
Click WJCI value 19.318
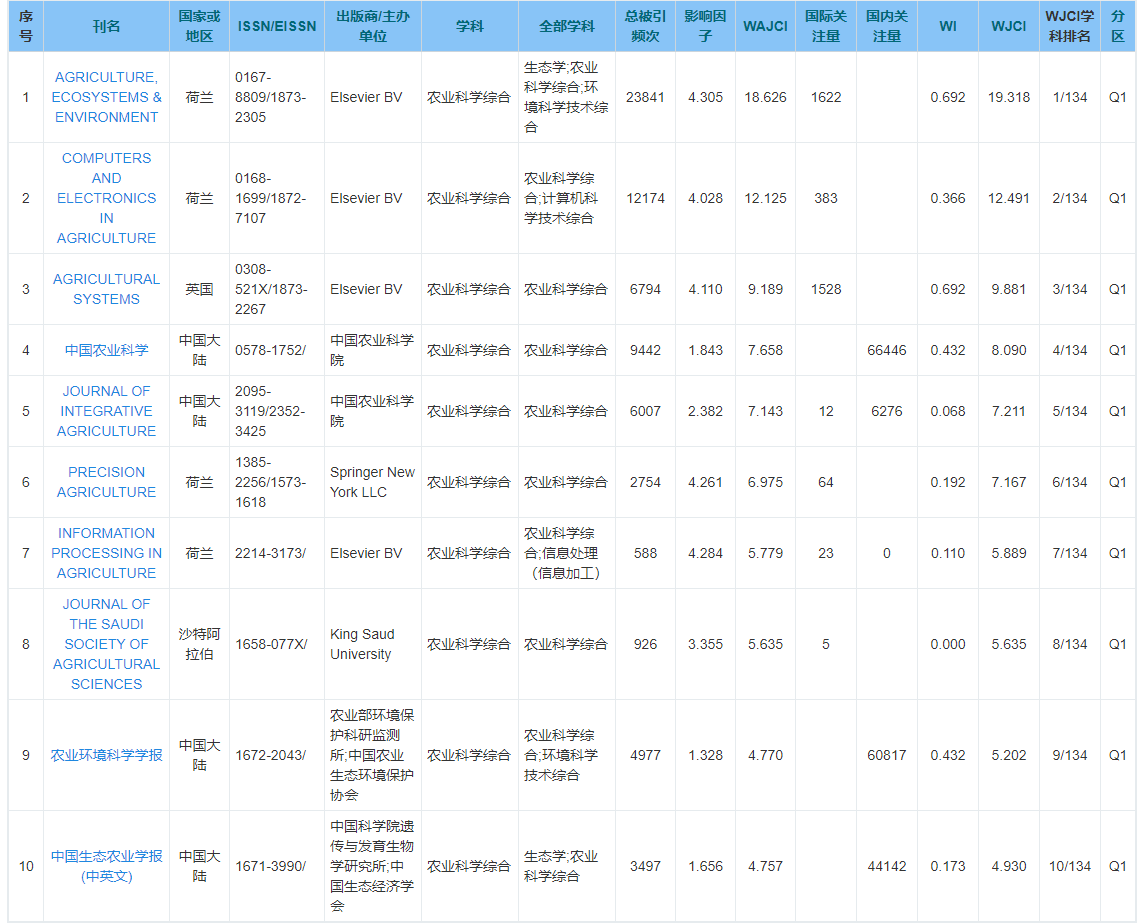pyautogui.click(x=1009, y=97)
